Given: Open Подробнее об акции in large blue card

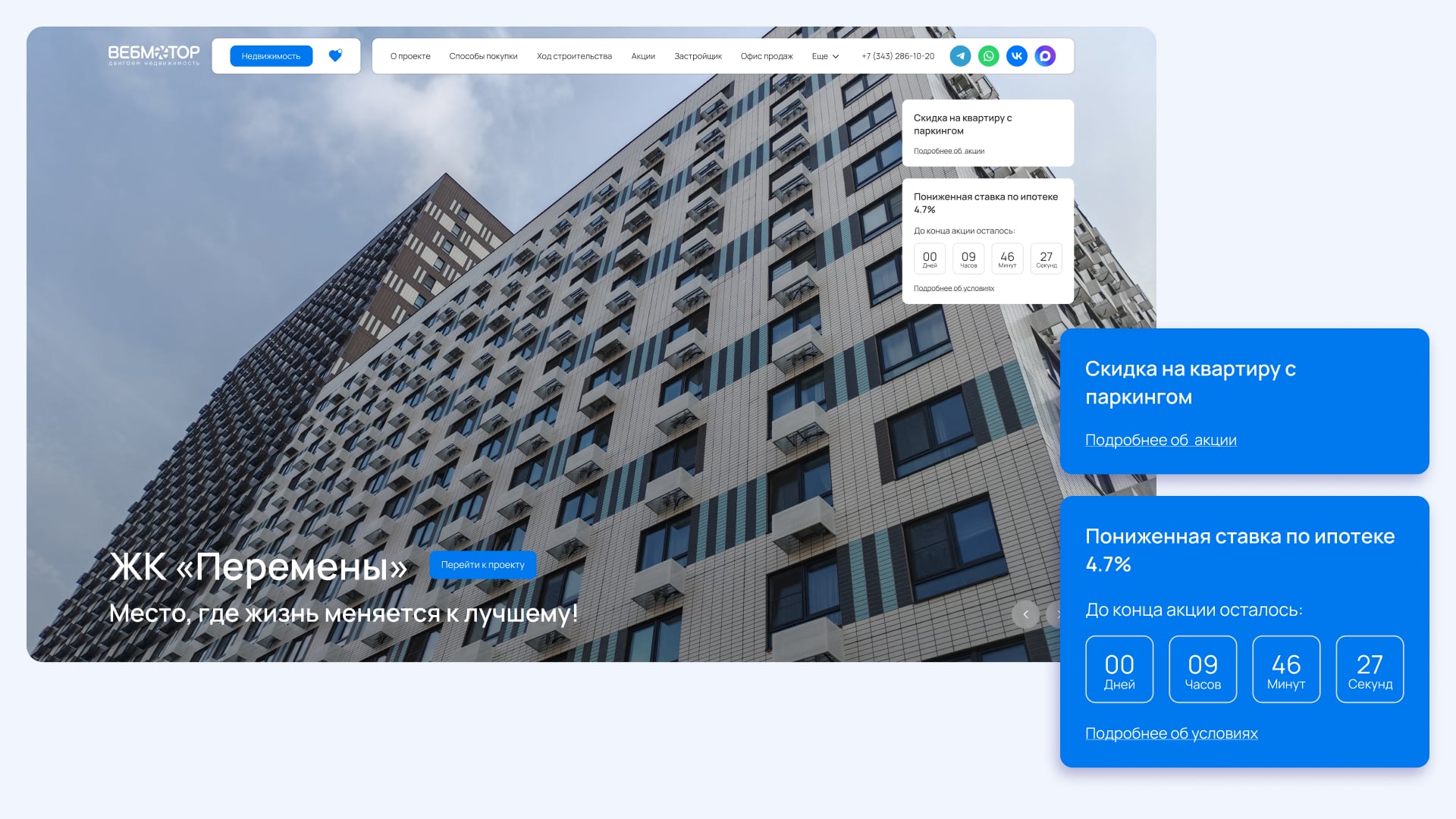Looking at the screenshot, I should pos(1160,440).
